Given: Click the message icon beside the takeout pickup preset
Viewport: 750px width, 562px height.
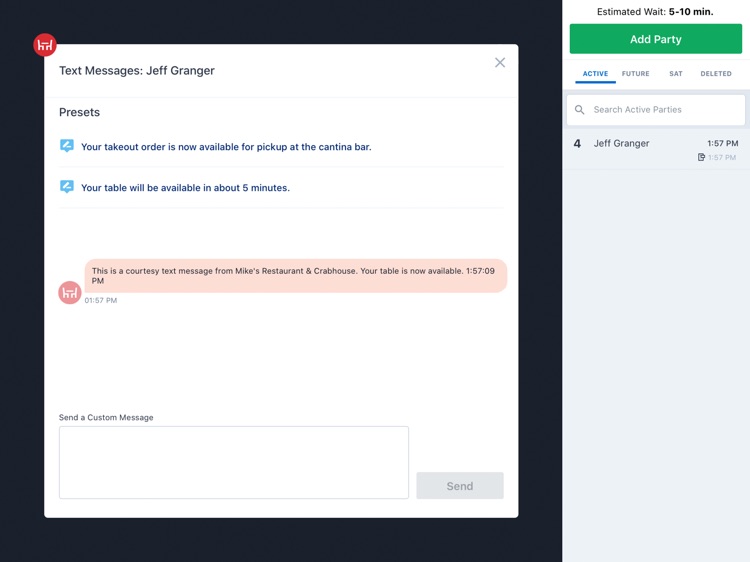Looking at the screenshot, I should click(x=67, y=146).
